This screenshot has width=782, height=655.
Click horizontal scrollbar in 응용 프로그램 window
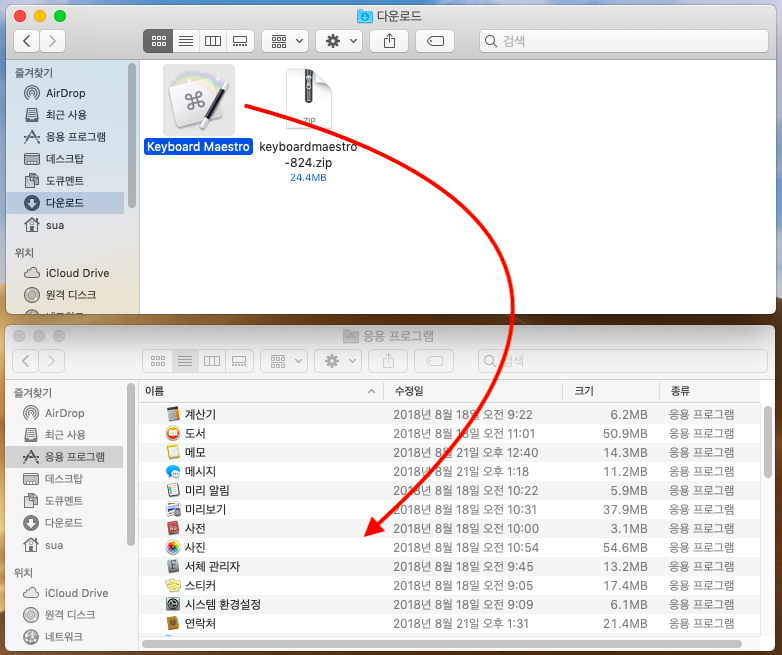pos(442,644)
